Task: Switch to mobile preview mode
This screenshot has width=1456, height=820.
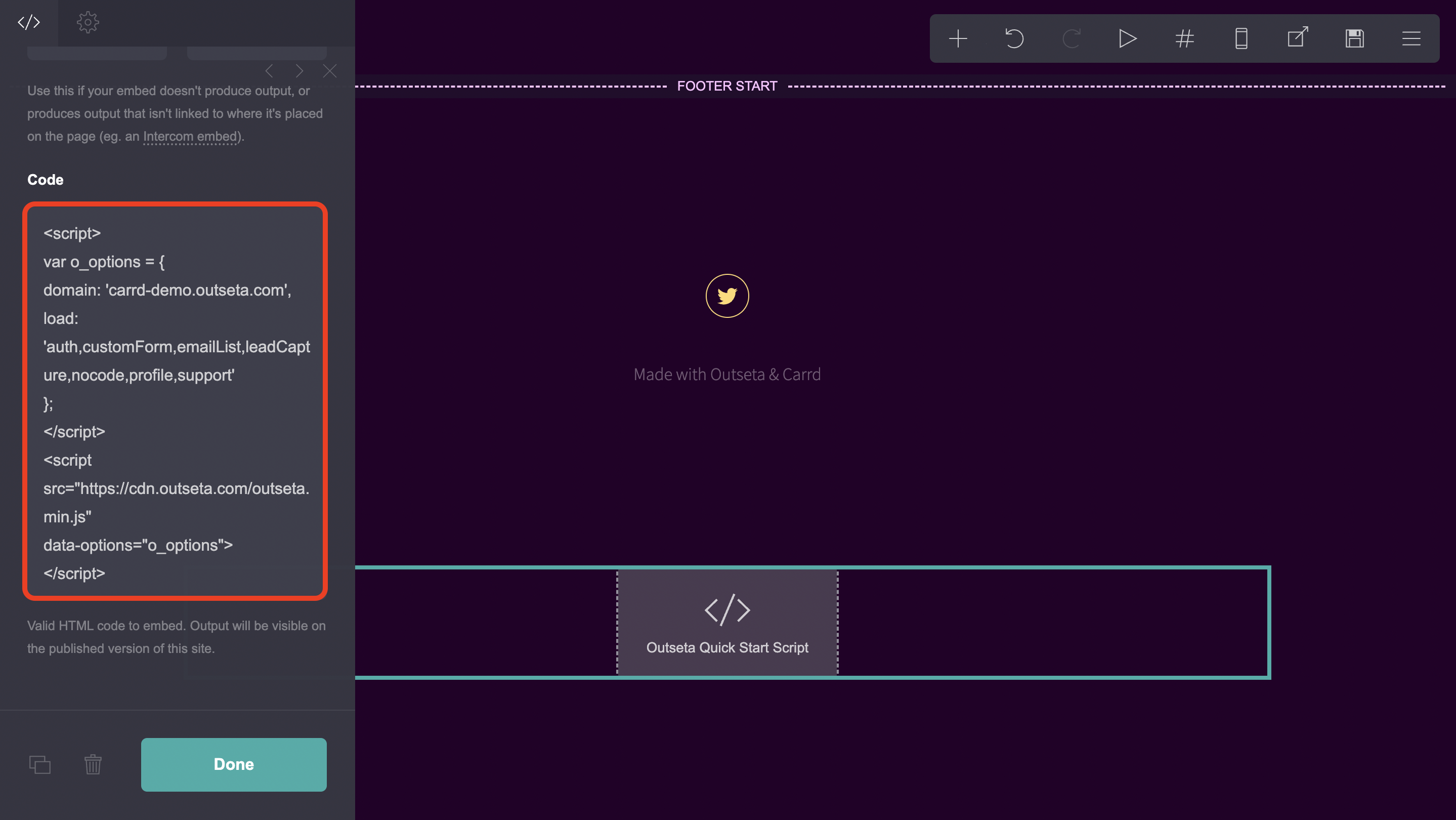Action: pyautogui.click(x=1241, y=38)
